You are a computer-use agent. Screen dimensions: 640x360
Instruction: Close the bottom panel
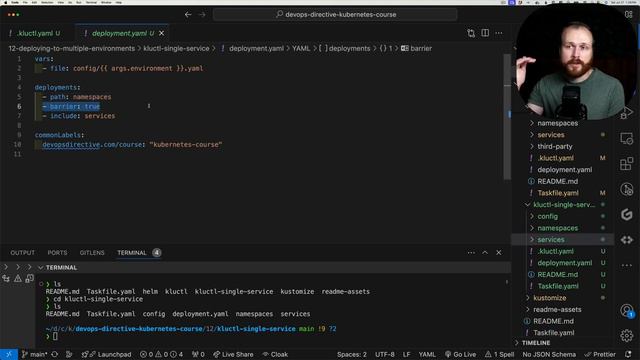499,253
